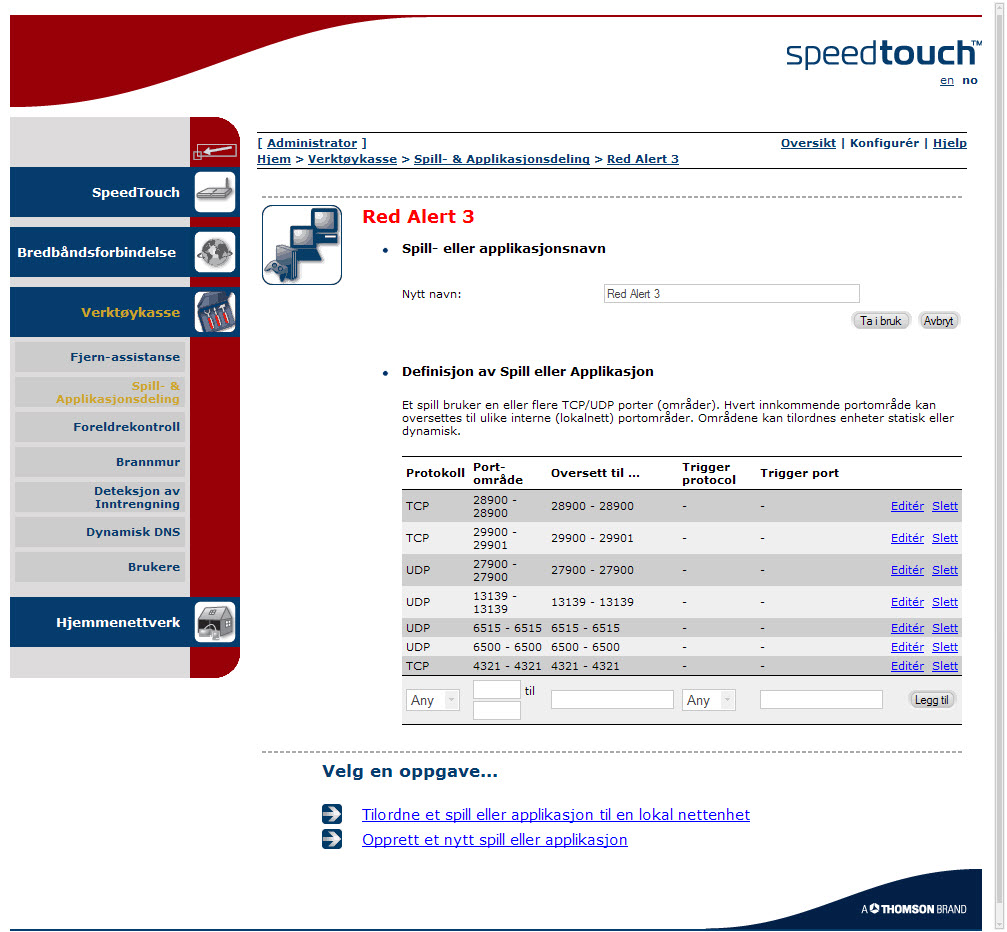Viewport: 1007px width, 932px height.
Task: Delete the TCP 28900 port rule
Action: coord(945,506)
